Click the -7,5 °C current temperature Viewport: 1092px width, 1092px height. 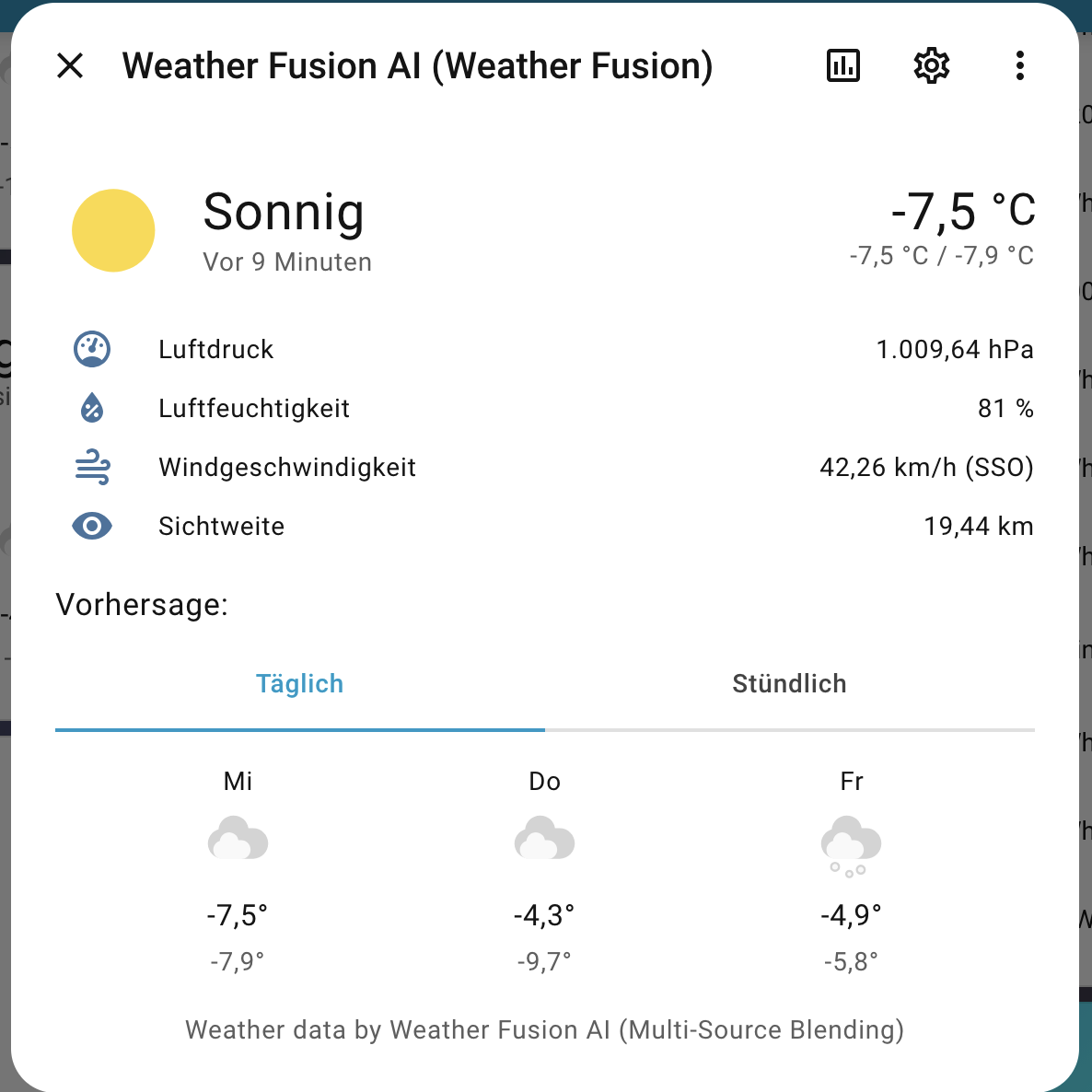coord(962,212)
